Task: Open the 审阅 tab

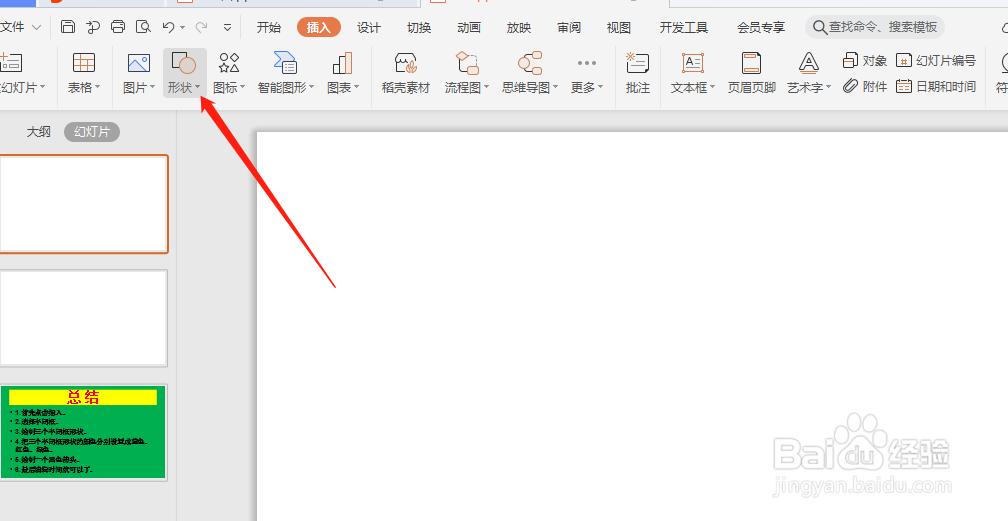Action: (569, 27)
